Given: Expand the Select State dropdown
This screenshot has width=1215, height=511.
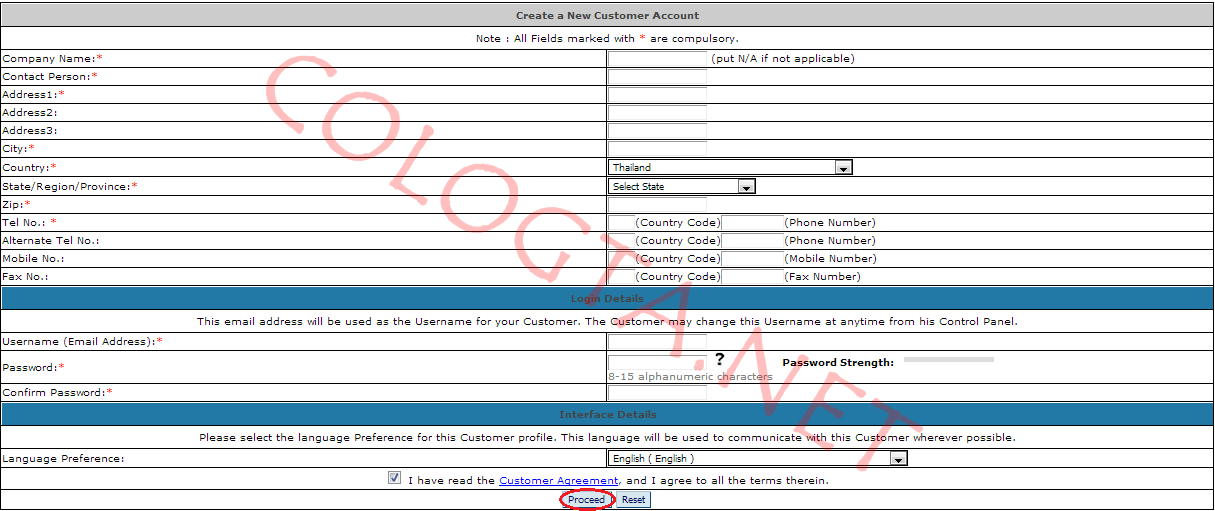Looking at the screenshot, I should 681,186.
